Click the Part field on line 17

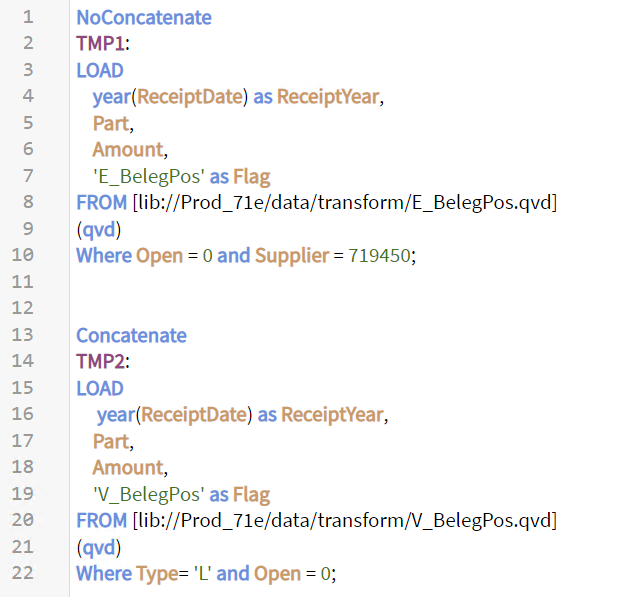point(111,442)
